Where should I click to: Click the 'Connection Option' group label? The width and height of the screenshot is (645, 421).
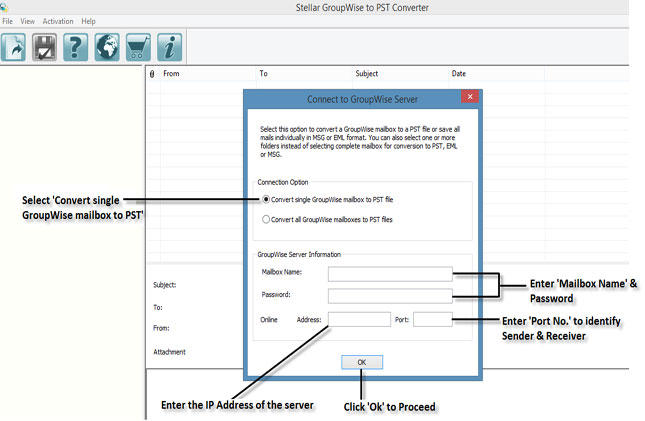pos(283,182)
